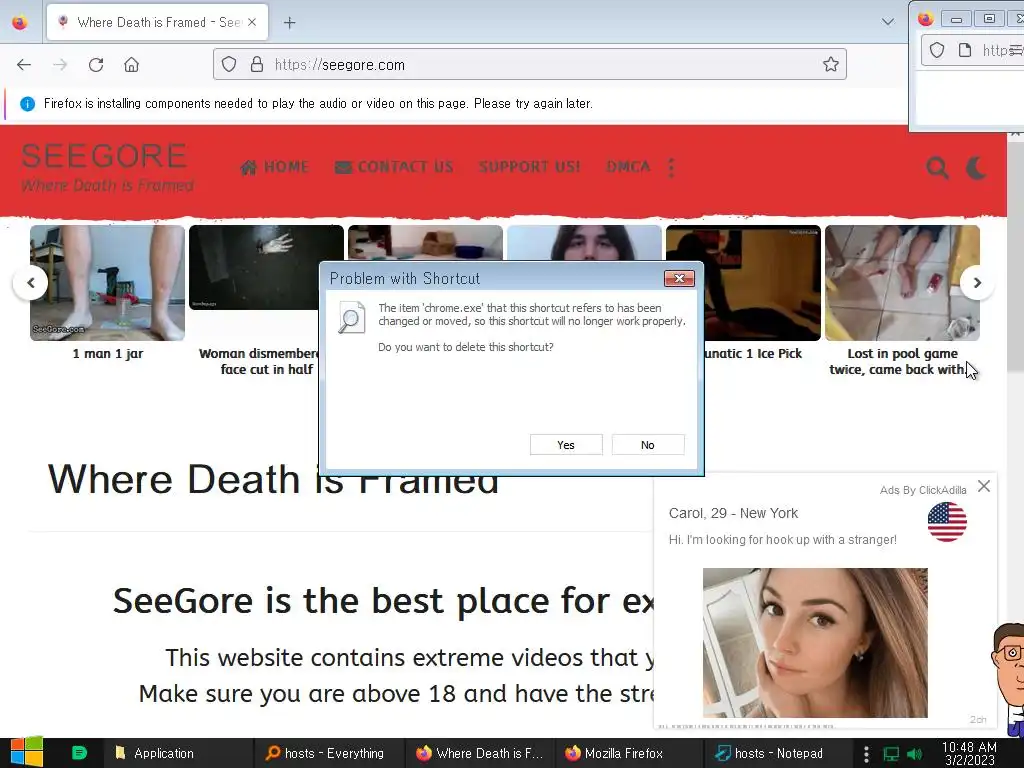Close the Problem with Shortcut dialog
1024x768 pixels.
pyautogui.click(x=679, y=279)
